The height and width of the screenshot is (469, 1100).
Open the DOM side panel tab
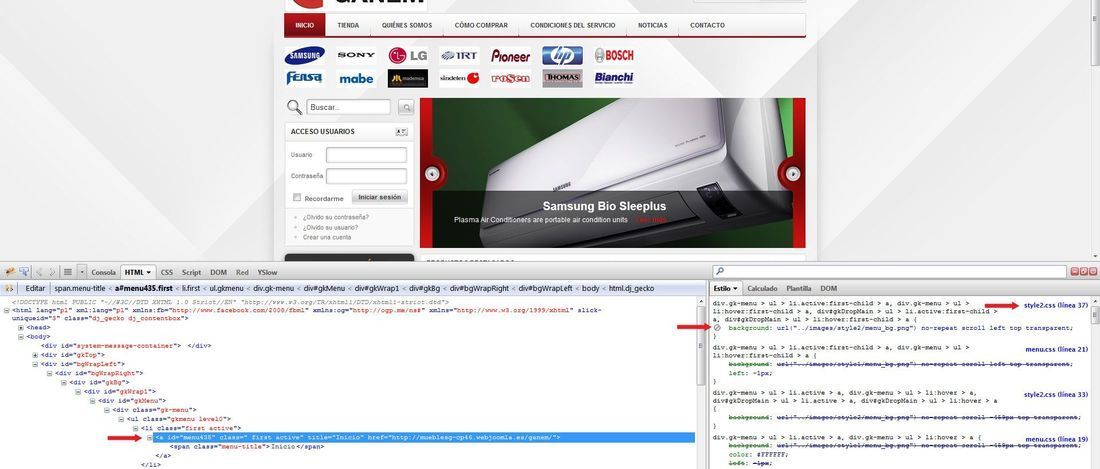(x=829, y=288)
